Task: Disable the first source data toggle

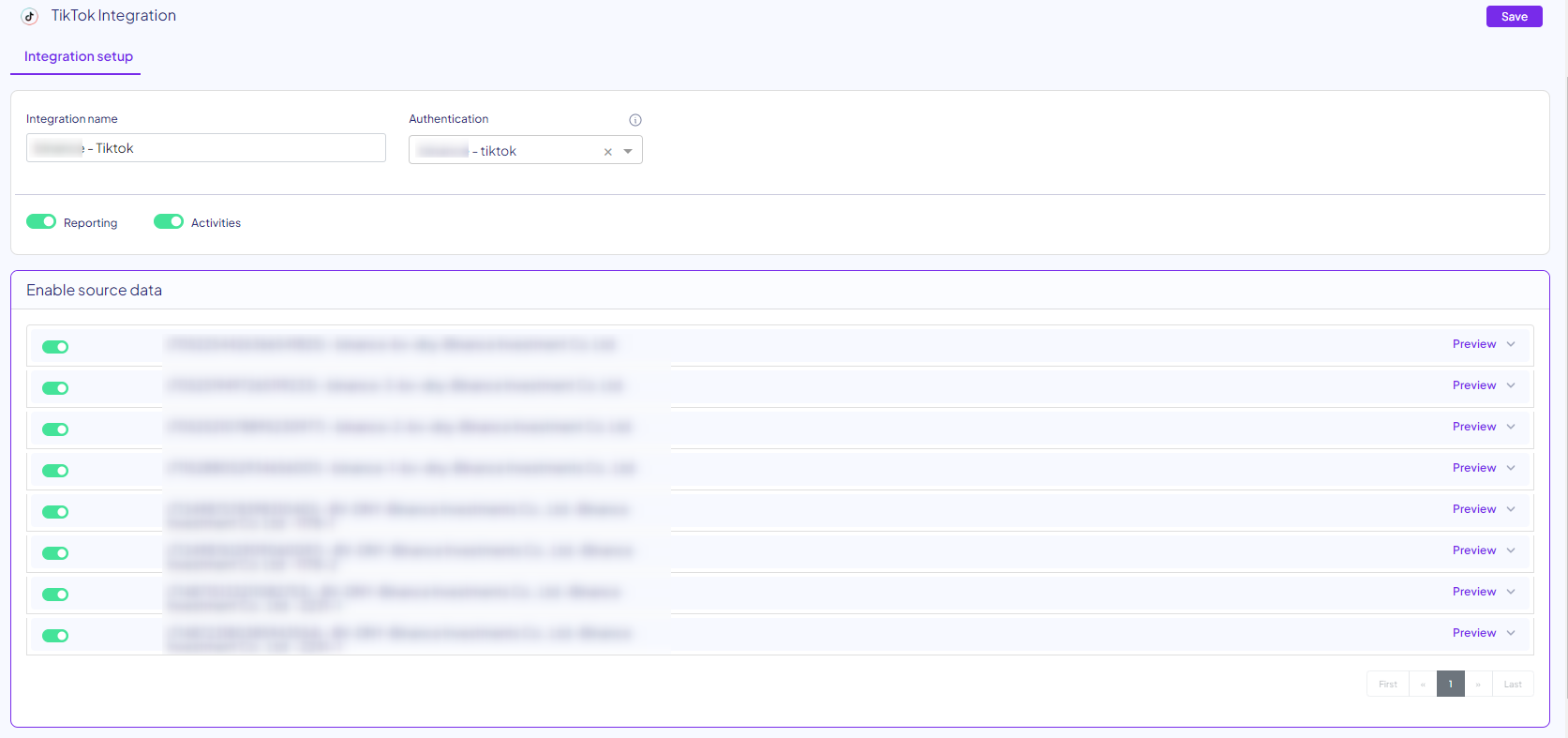Action: pyautogui.click(x=55, y=347)
